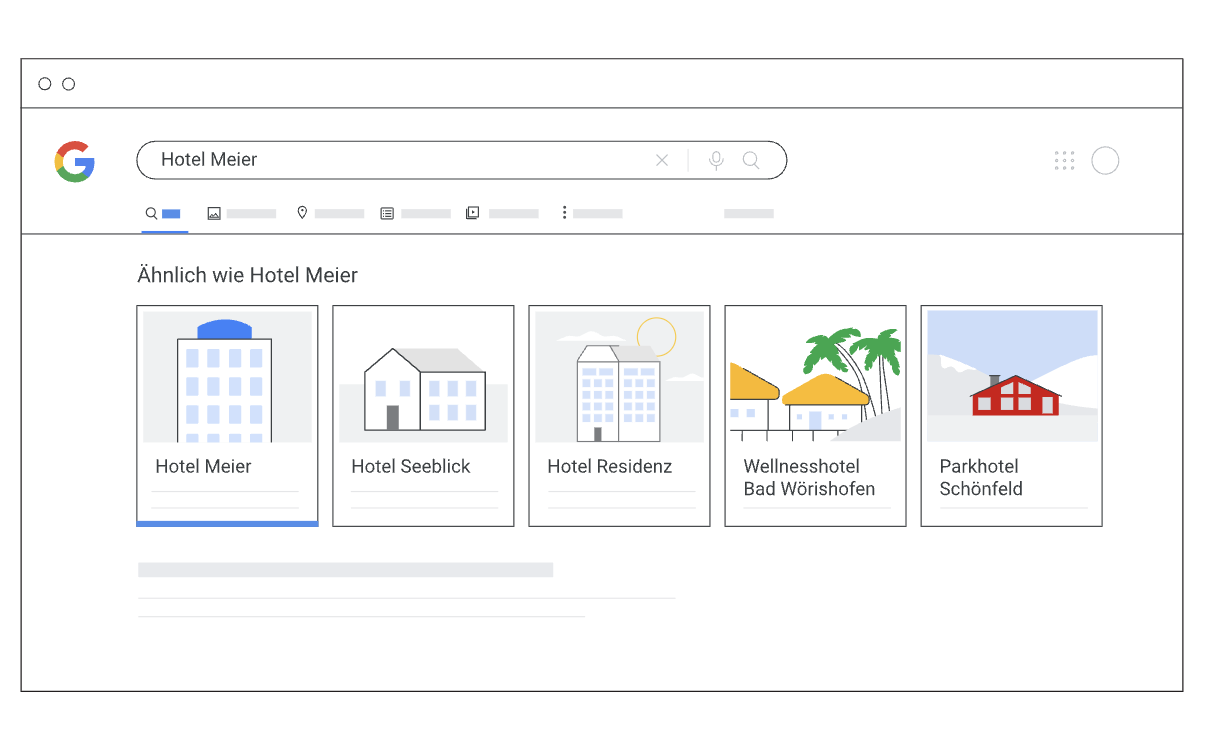Expand the three-dot More options menu
The height and width of the screenshot is (754, 1216).
(565, 213)
